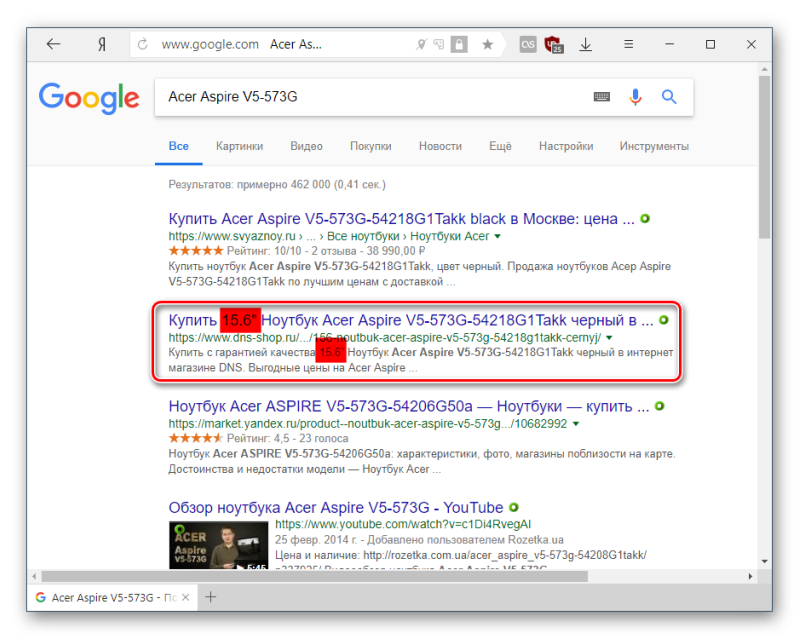This screenshot has width=800, height=639.
Task: Click green rating circle beside svyaznoy result
Action: (x=645, y=218)
